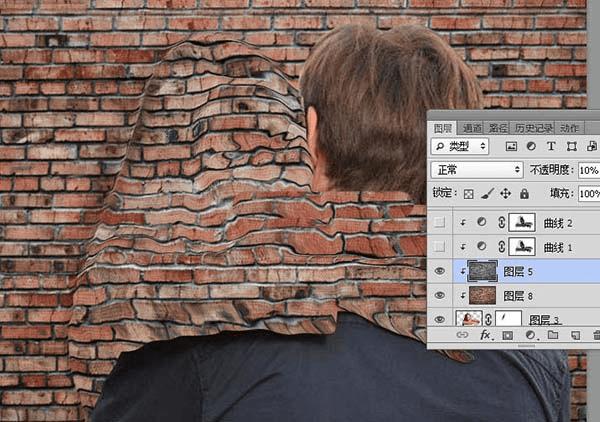Lock image pixels brush icon

coord(487,194)
